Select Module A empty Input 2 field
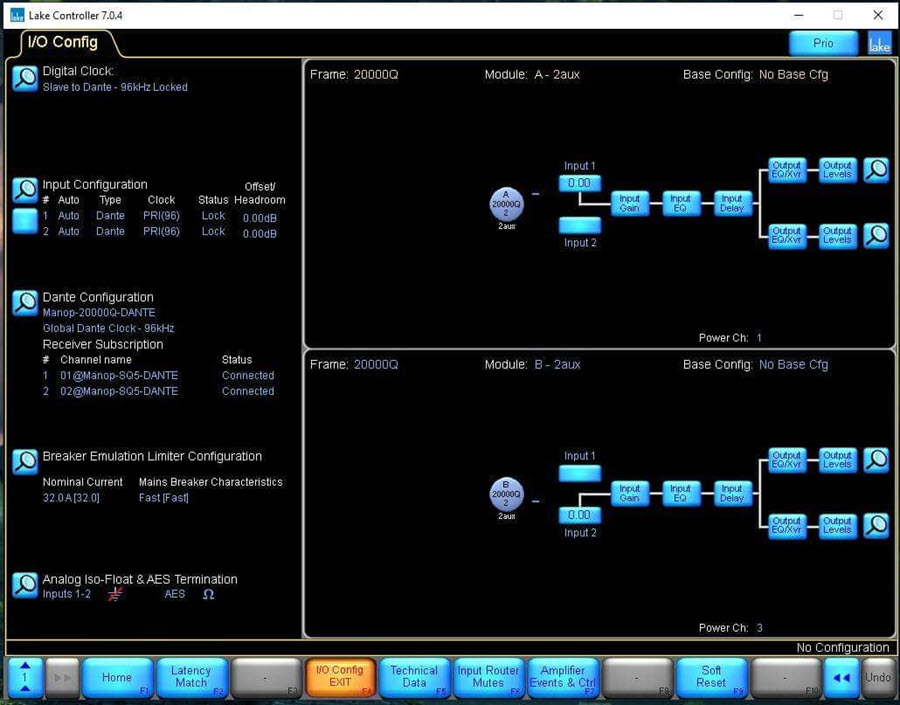Image resolution: width=900 pixels, height=705 pixels. coord(580,225)
